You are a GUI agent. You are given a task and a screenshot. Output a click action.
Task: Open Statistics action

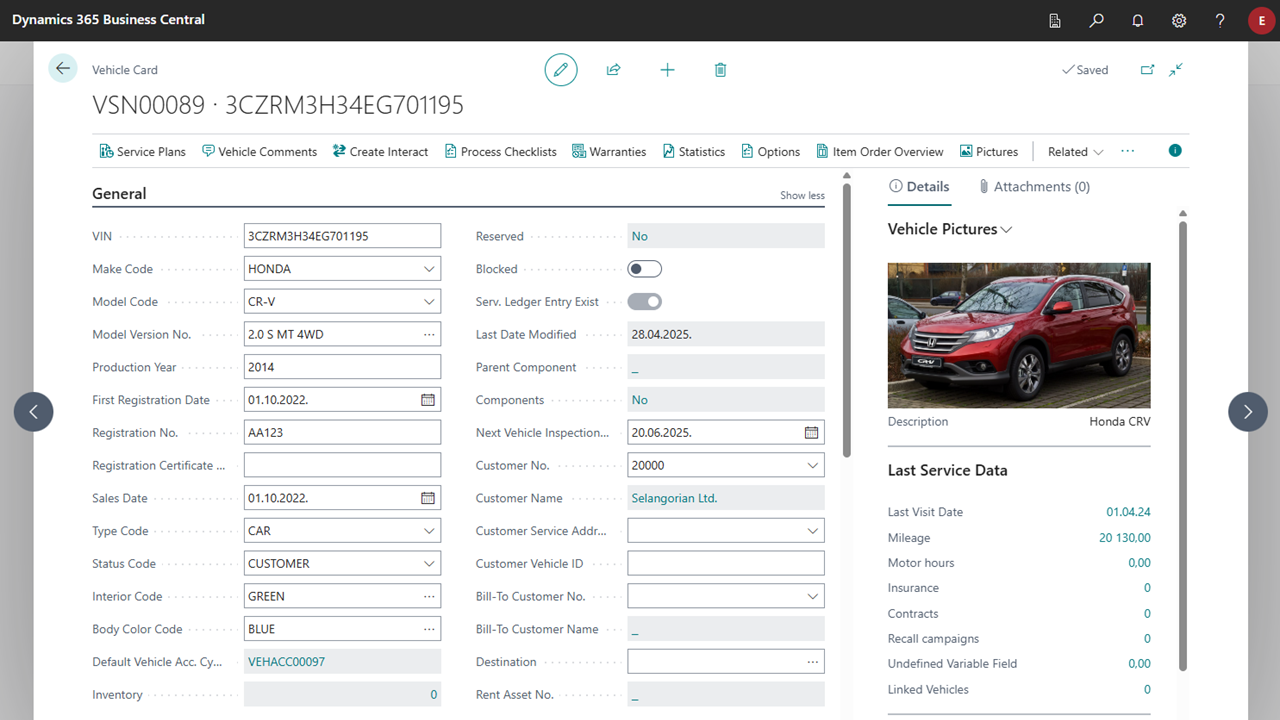pos(693,151)
